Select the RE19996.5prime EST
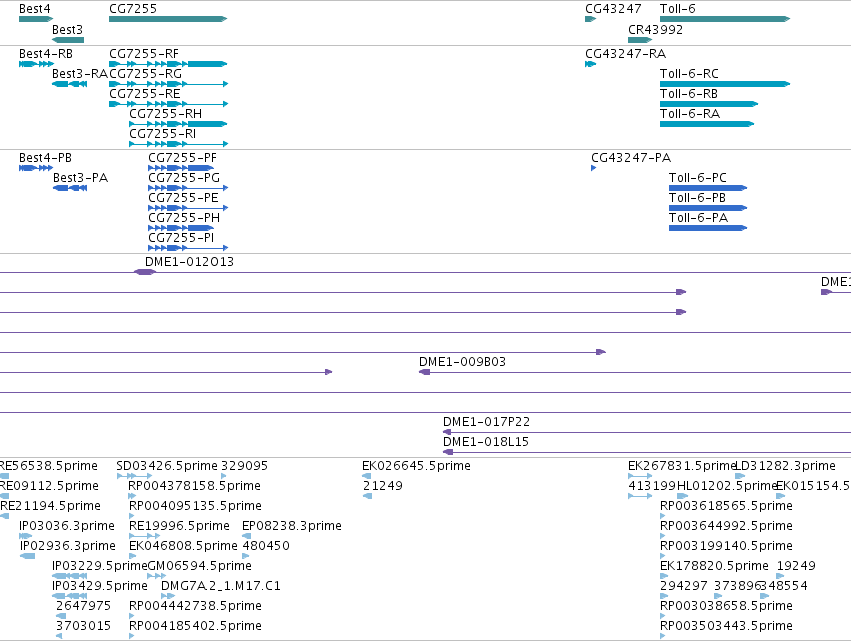Viewport: 851px width, 641px height. (144, 537)
